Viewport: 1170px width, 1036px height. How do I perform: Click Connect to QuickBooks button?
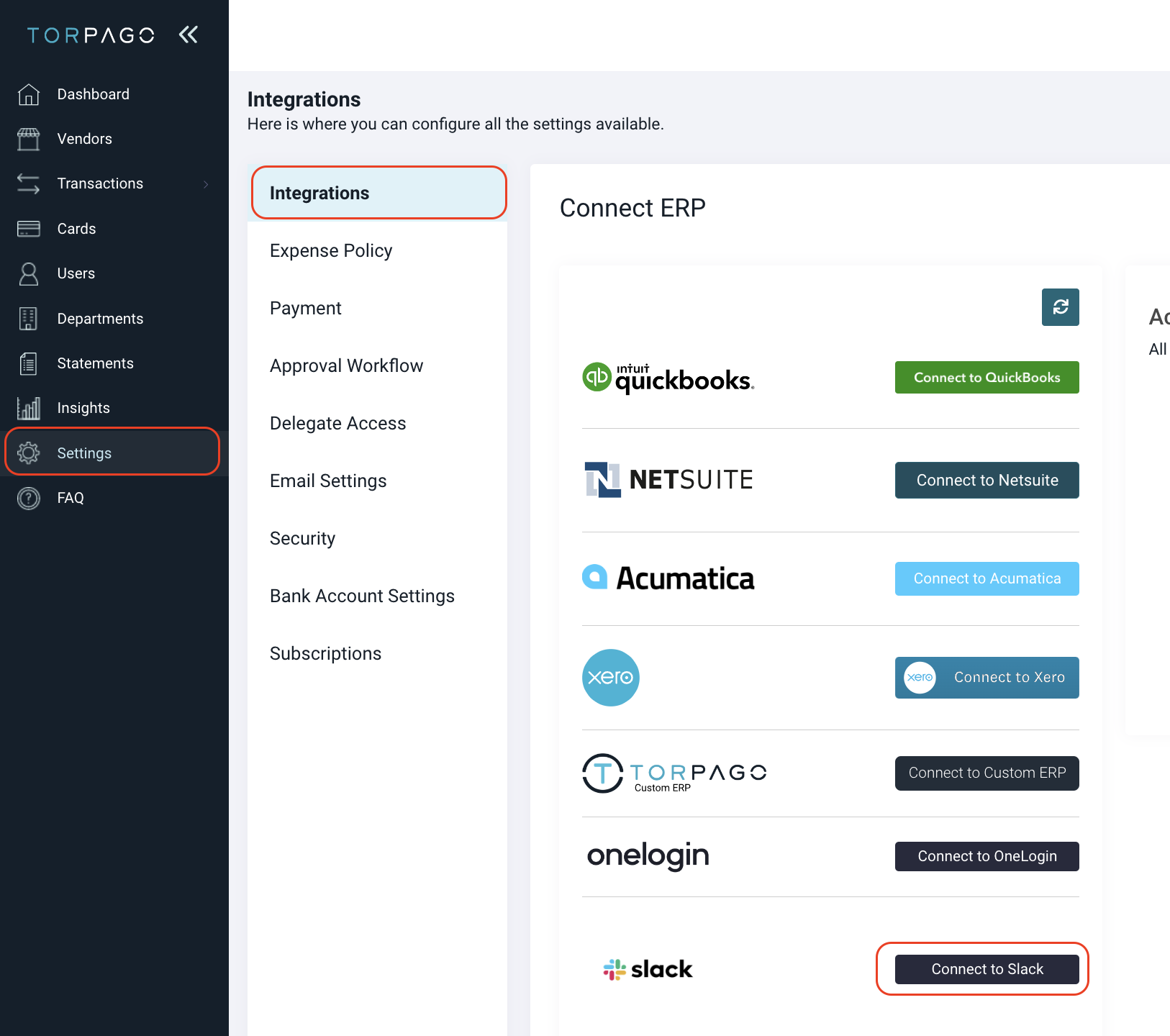(987, 377)
